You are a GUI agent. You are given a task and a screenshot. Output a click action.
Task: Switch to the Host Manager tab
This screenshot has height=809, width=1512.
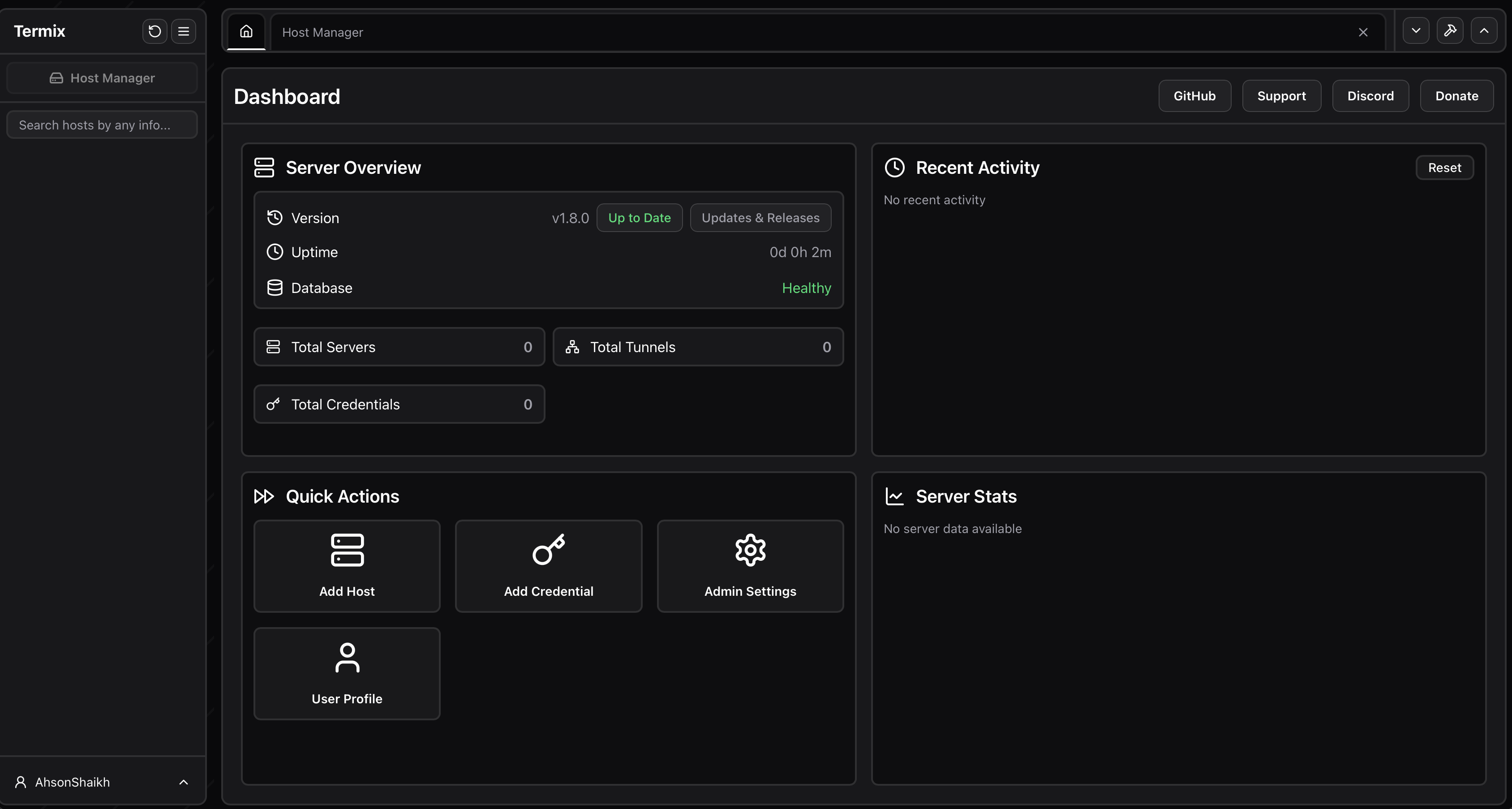click(322, 32)
